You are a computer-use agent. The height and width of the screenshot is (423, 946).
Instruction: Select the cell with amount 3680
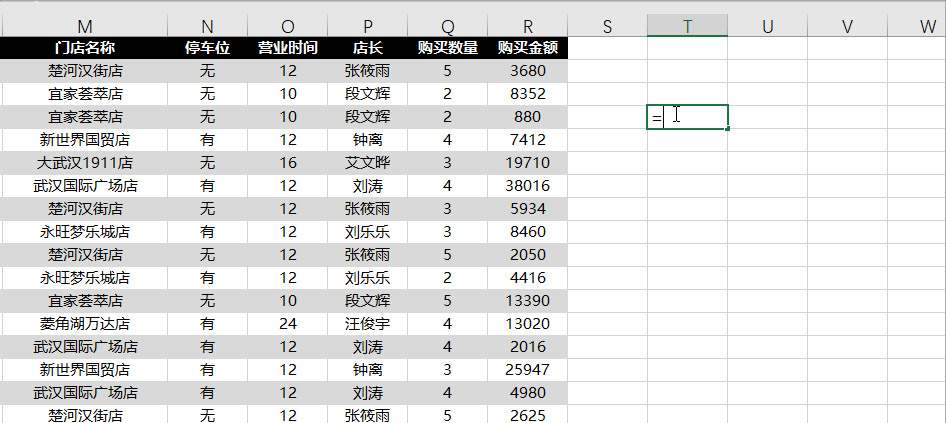528,71
